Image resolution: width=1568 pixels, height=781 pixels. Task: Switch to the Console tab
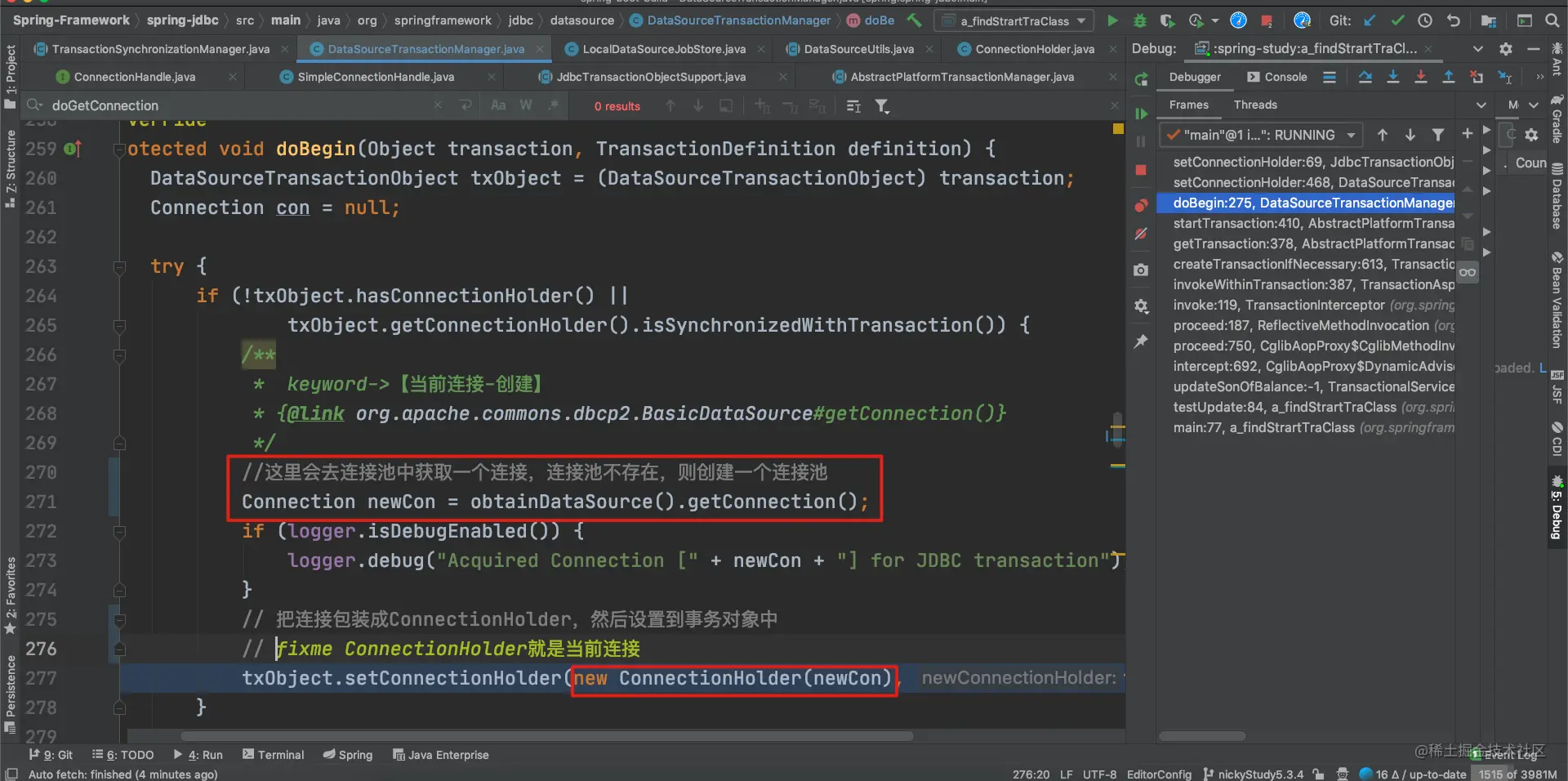click(1277, 77)
